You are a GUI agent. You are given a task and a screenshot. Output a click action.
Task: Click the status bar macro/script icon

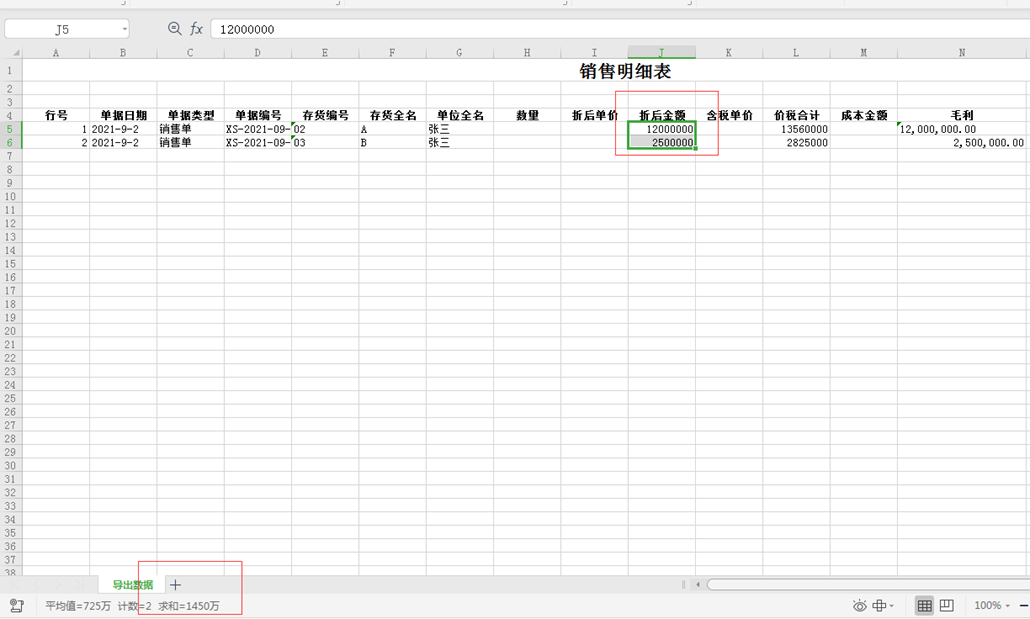coord(17,606)
